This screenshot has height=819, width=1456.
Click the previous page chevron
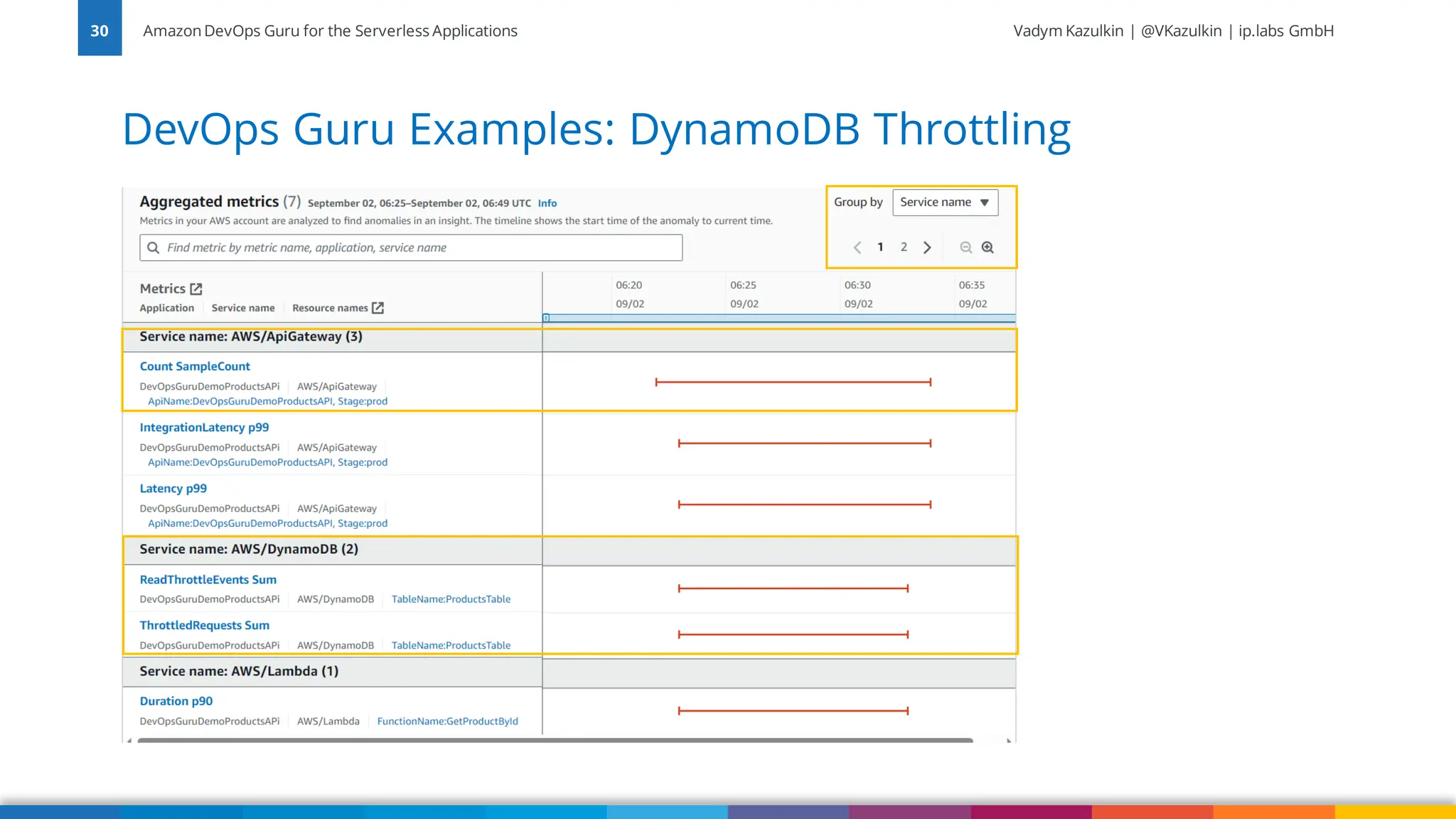(x=857, y=247)
